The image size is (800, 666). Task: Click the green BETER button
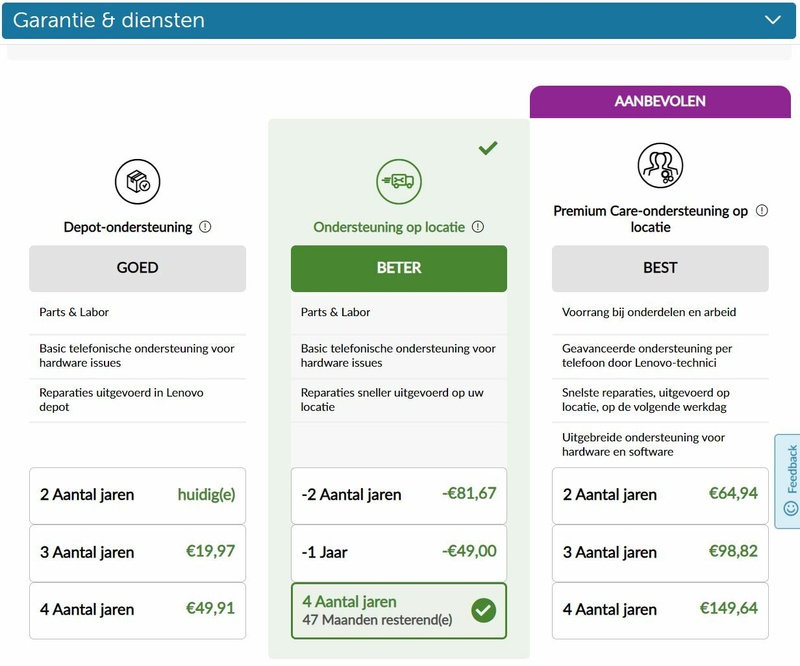click(399, 268)
